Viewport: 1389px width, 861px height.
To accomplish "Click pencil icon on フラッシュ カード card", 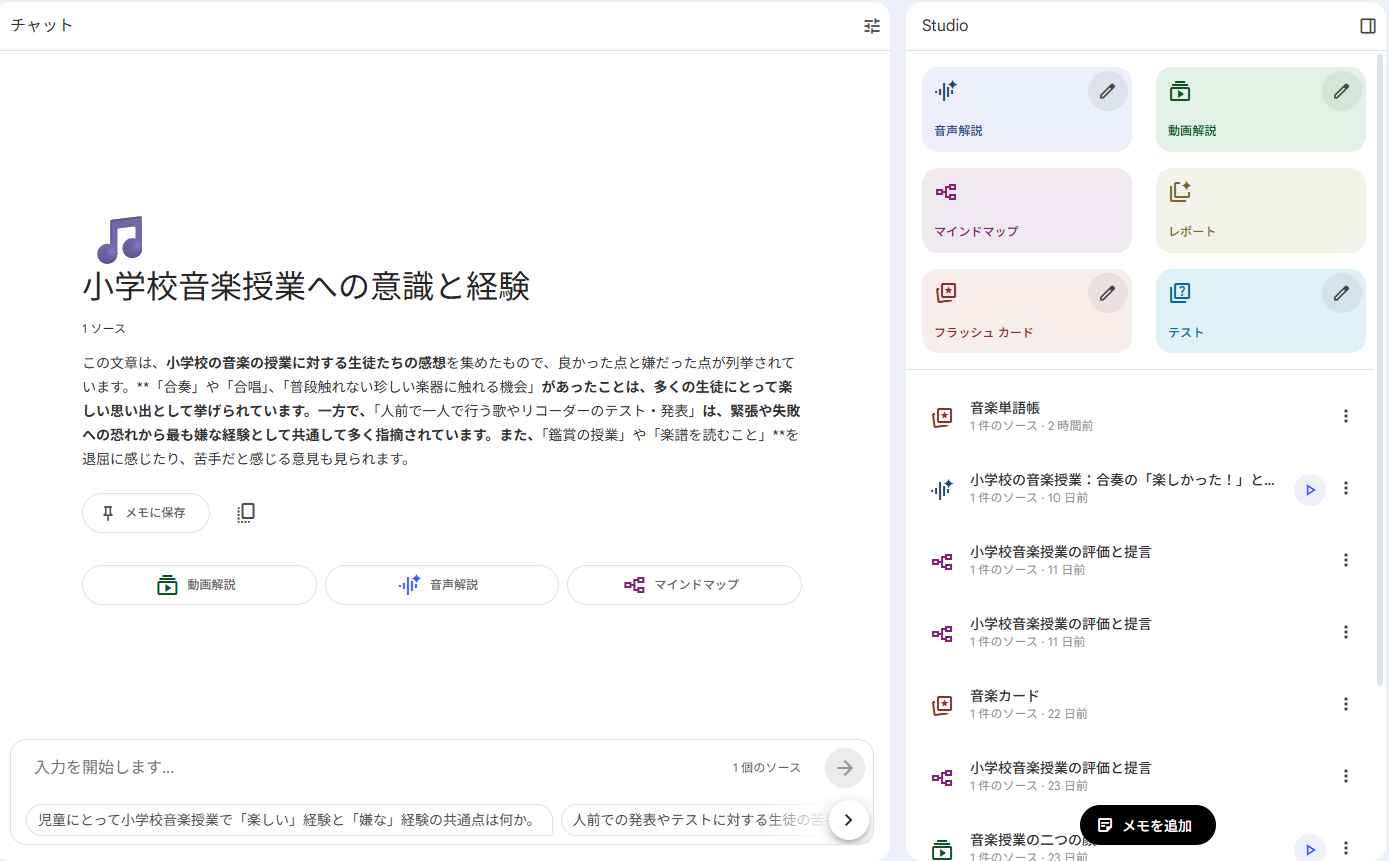I will (x=1107, y=293).
